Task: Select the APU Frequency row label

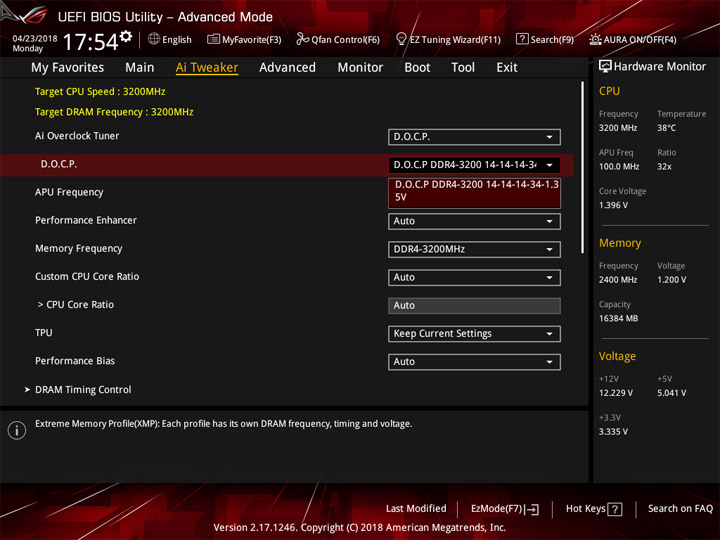Action: pyautogui.click(x=69, y=192)
